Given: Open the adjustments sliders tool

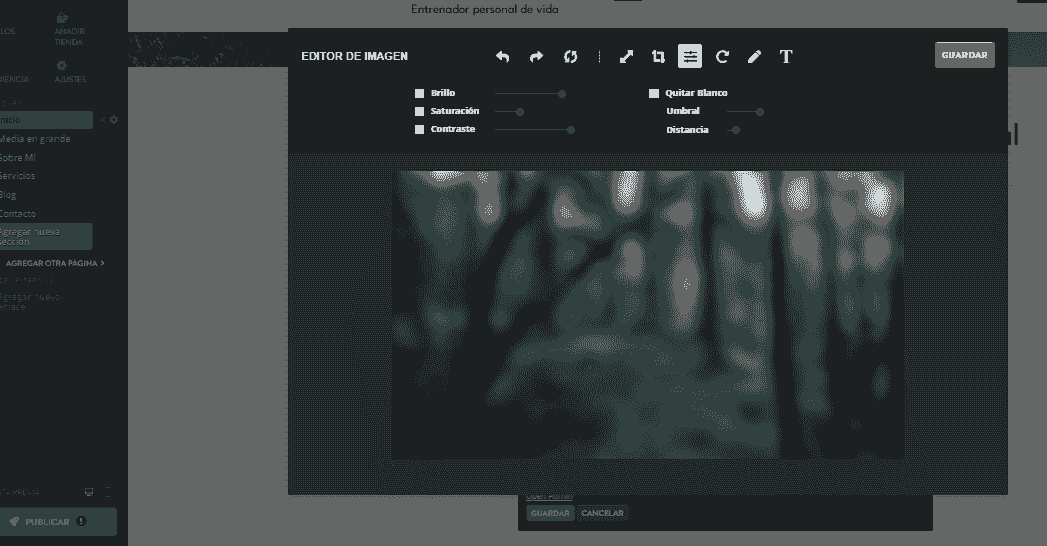Looking at the screenshot, I should pos(690,56).
